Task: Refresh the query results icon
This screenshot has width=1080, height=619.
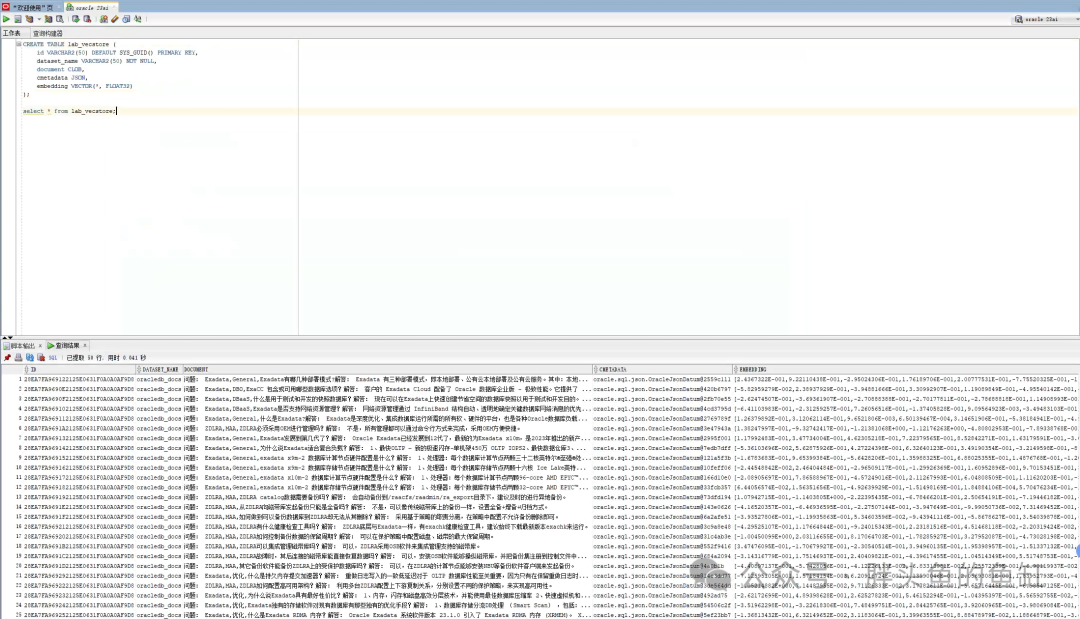Action: [30, 358]
